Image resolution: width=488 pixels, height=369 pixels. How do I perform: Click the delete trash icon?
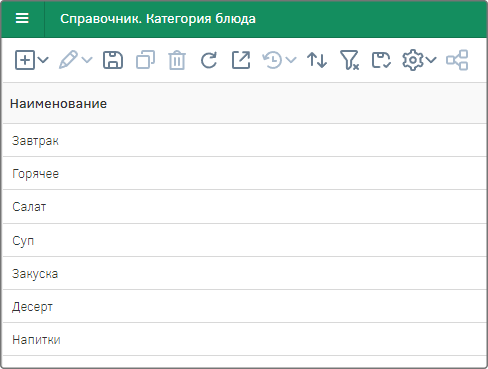(x=177, y=60)
